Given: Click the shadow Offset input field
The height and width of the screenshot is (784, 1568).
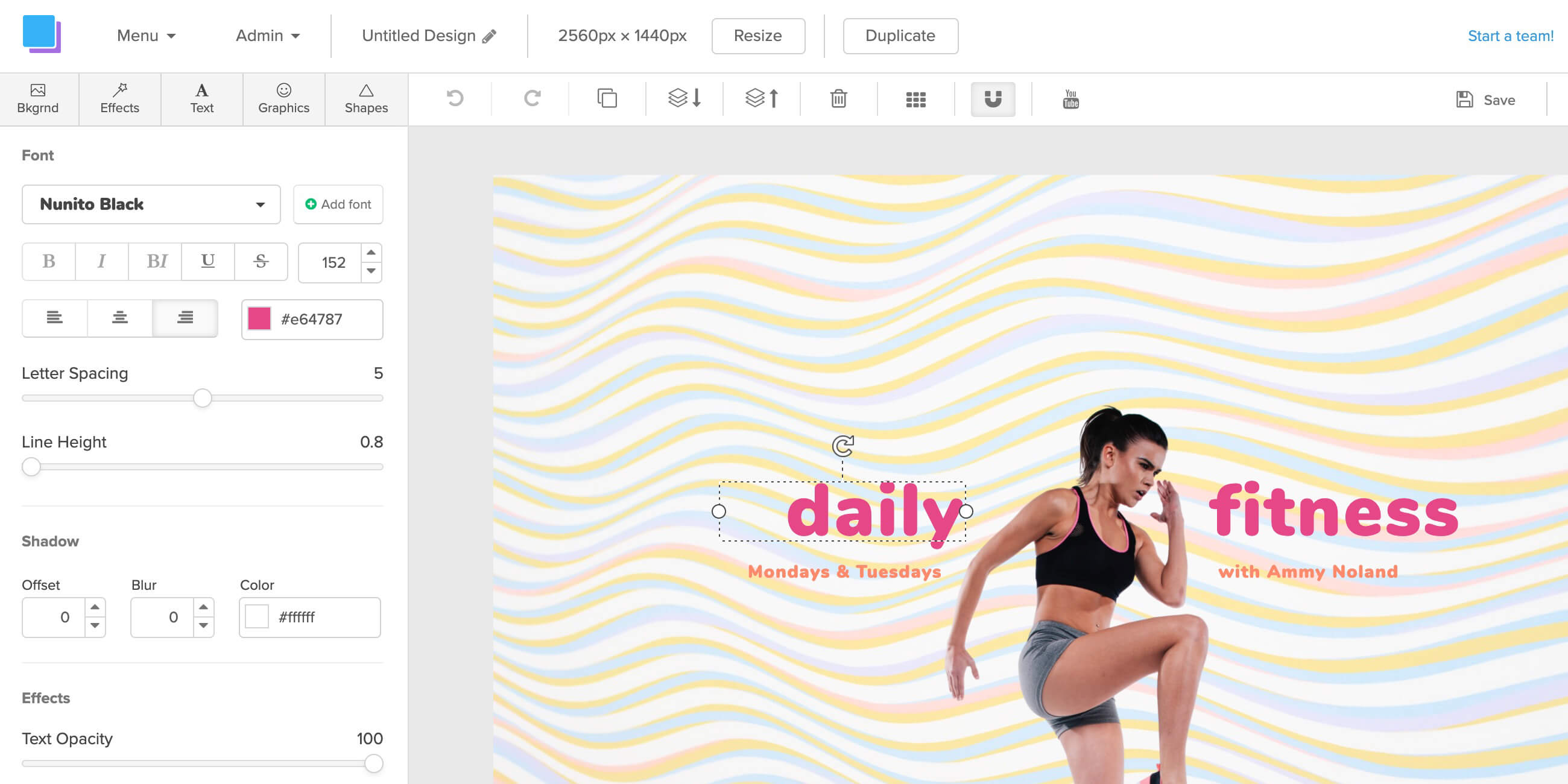Looking at the screenshot, I should click(54, 618).
